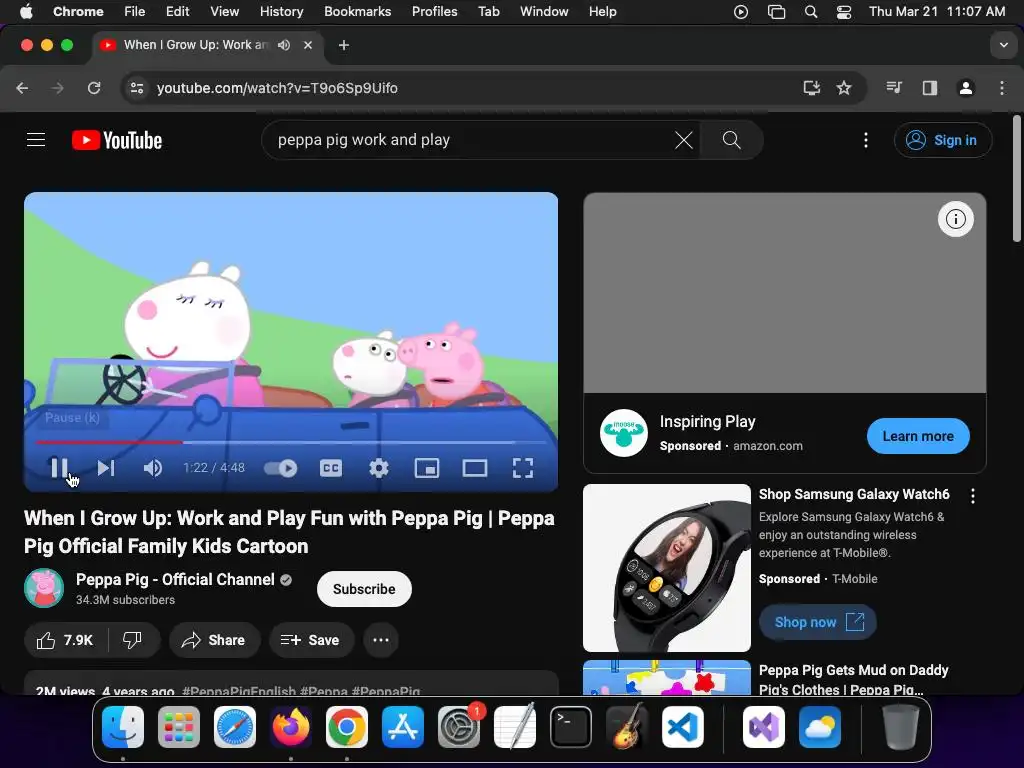Viewport: 1024px width, 768px height.
Task: Open the Apple menu
Action: 26,12
